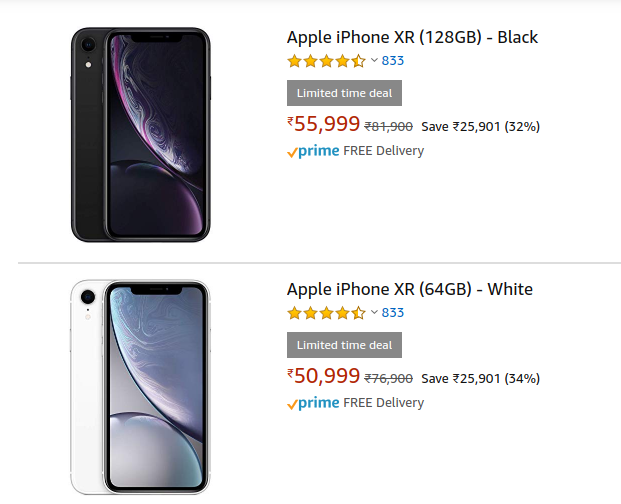Expand rating chevron for the 64GB White iPhone
Image resolution: width=621 pixels, height=504 pixels.
374,312
